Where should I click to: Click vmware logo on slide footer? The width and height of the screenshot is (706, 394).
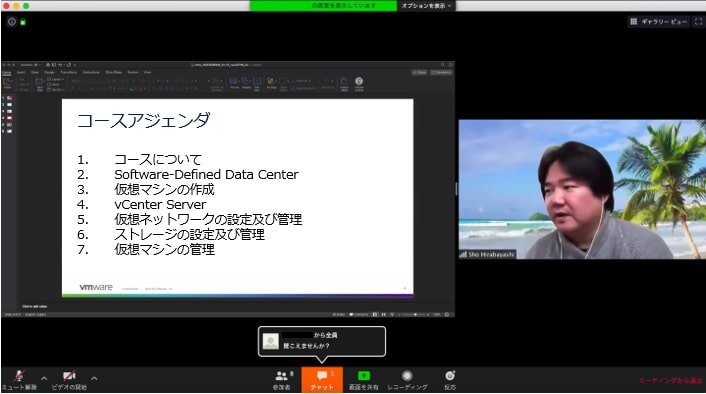click(96, 287)
